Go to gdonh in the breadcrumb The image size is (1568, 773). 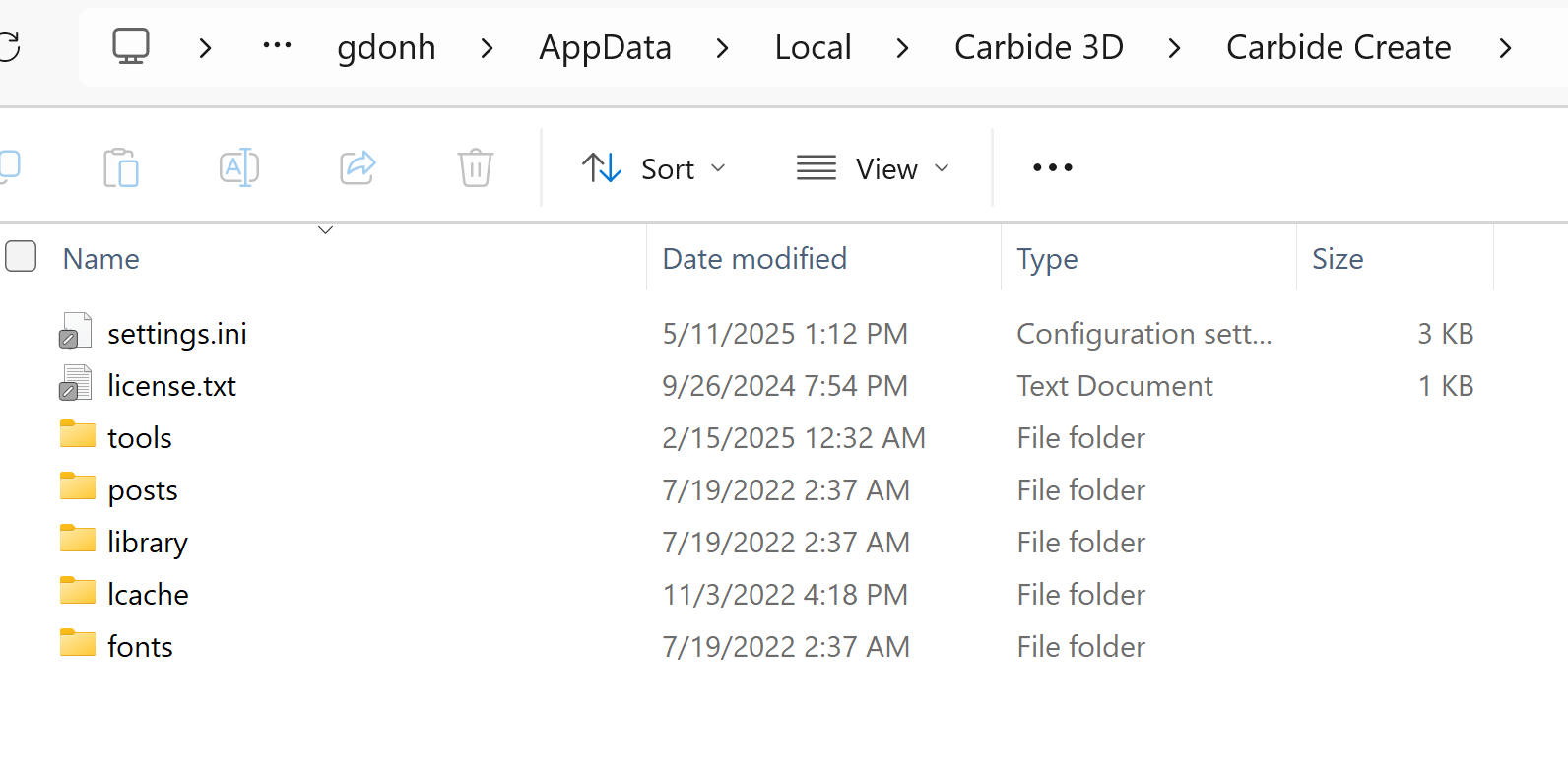coord(386,47)
